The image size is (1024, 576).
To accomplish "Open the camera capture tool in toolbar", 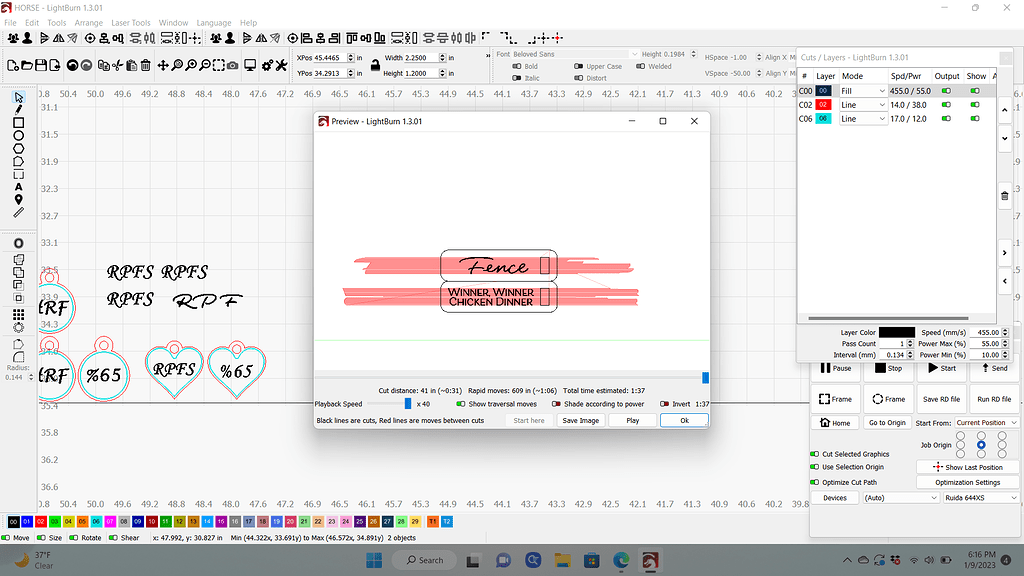I will point(232,66).
